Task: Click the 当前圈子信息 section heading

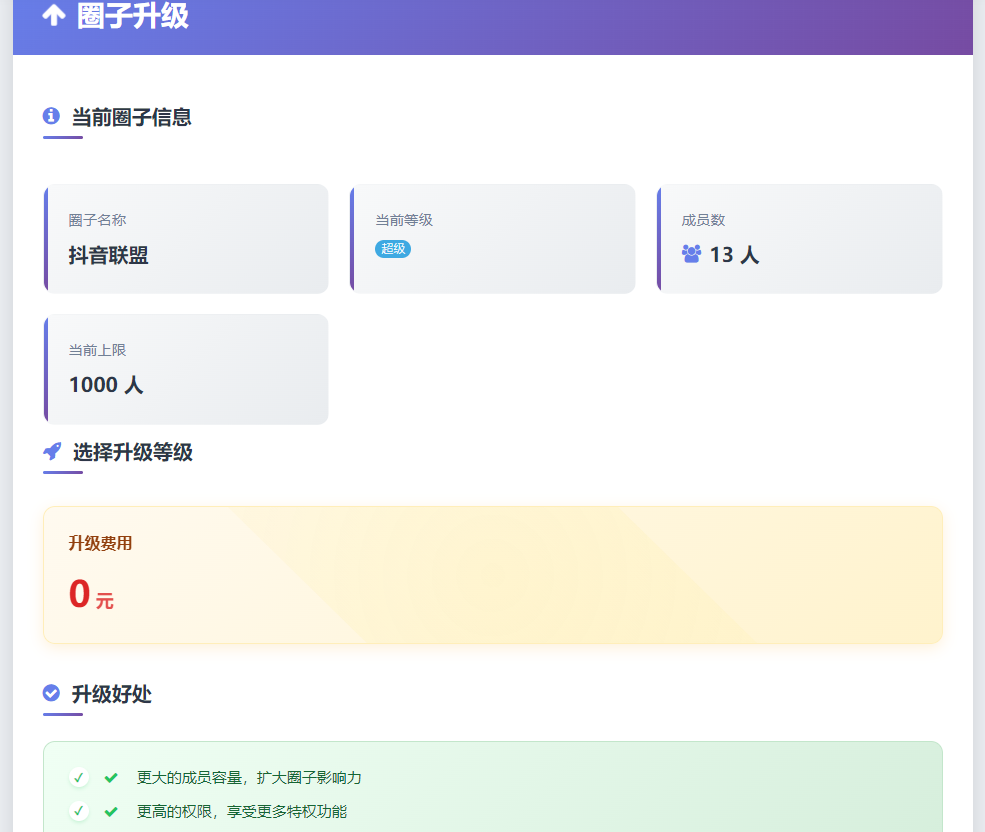Action: (x=131, y=117)
